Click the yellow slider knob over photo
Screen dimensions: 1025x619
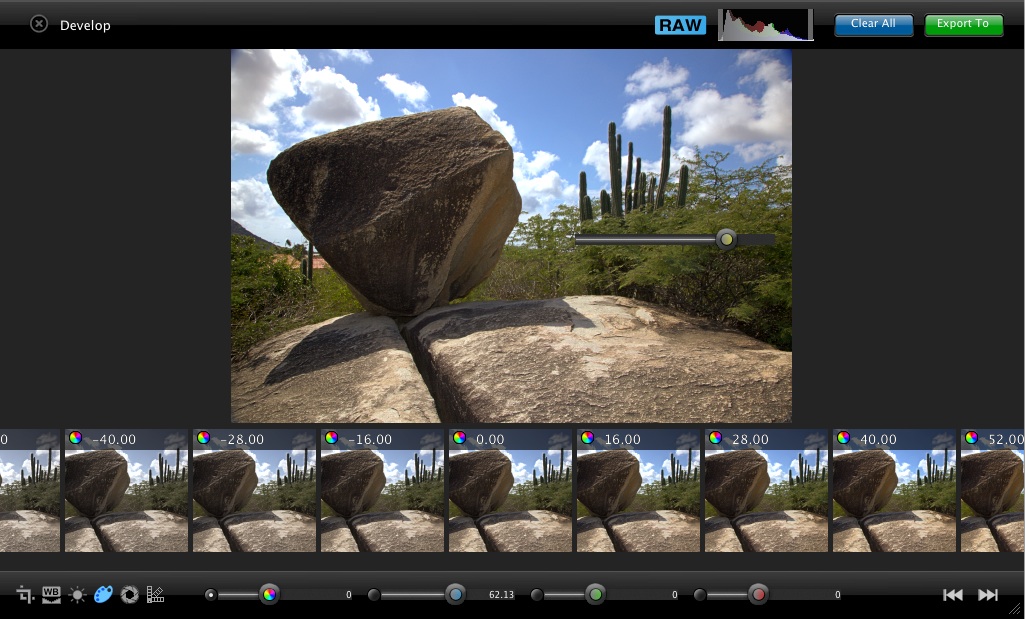coord(726,239)
